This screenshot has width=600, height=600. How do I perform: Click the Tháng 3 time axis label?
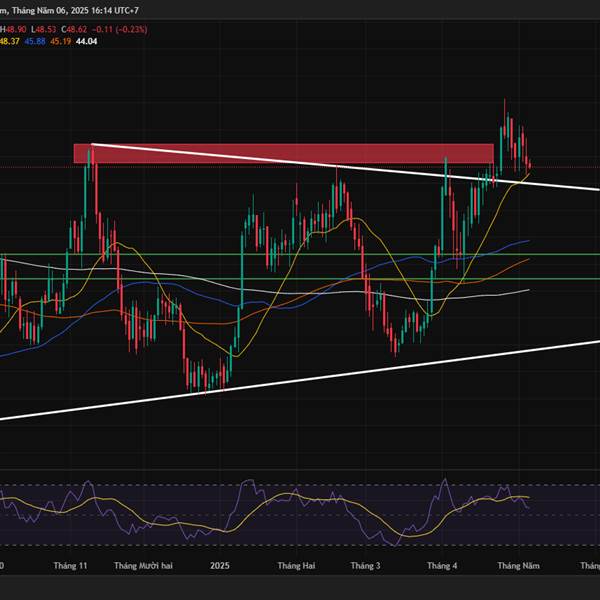pyautogui.click(x=365, y=566)
